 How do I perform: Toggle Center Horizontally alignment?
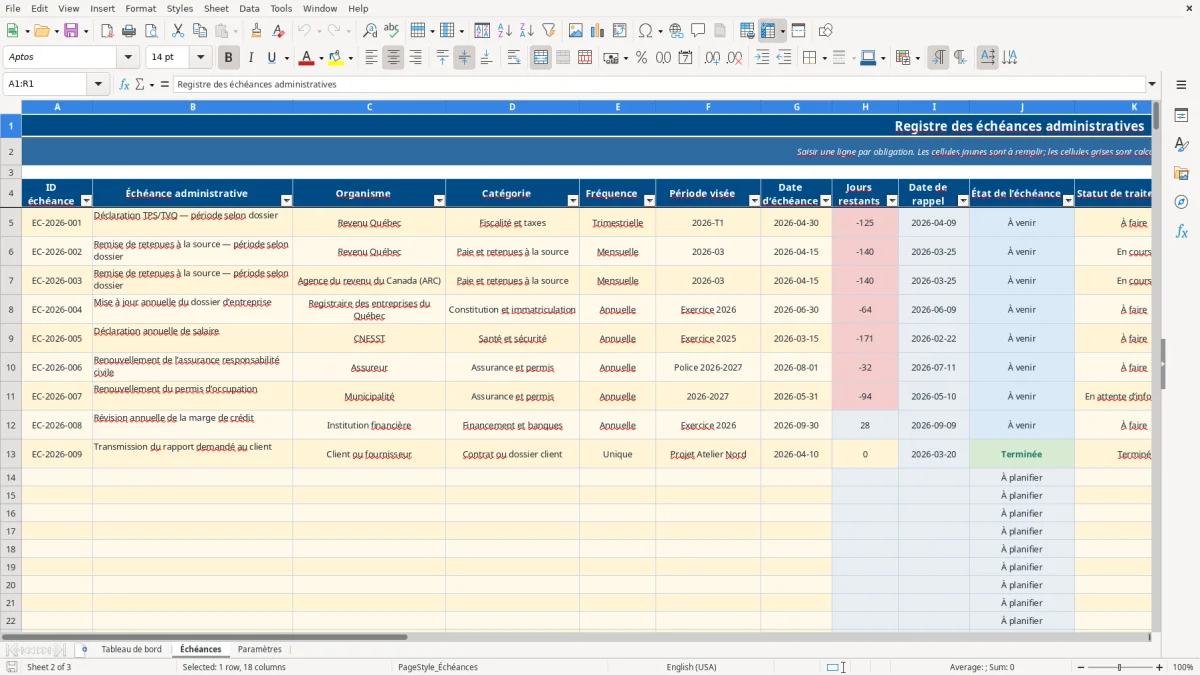393,58
